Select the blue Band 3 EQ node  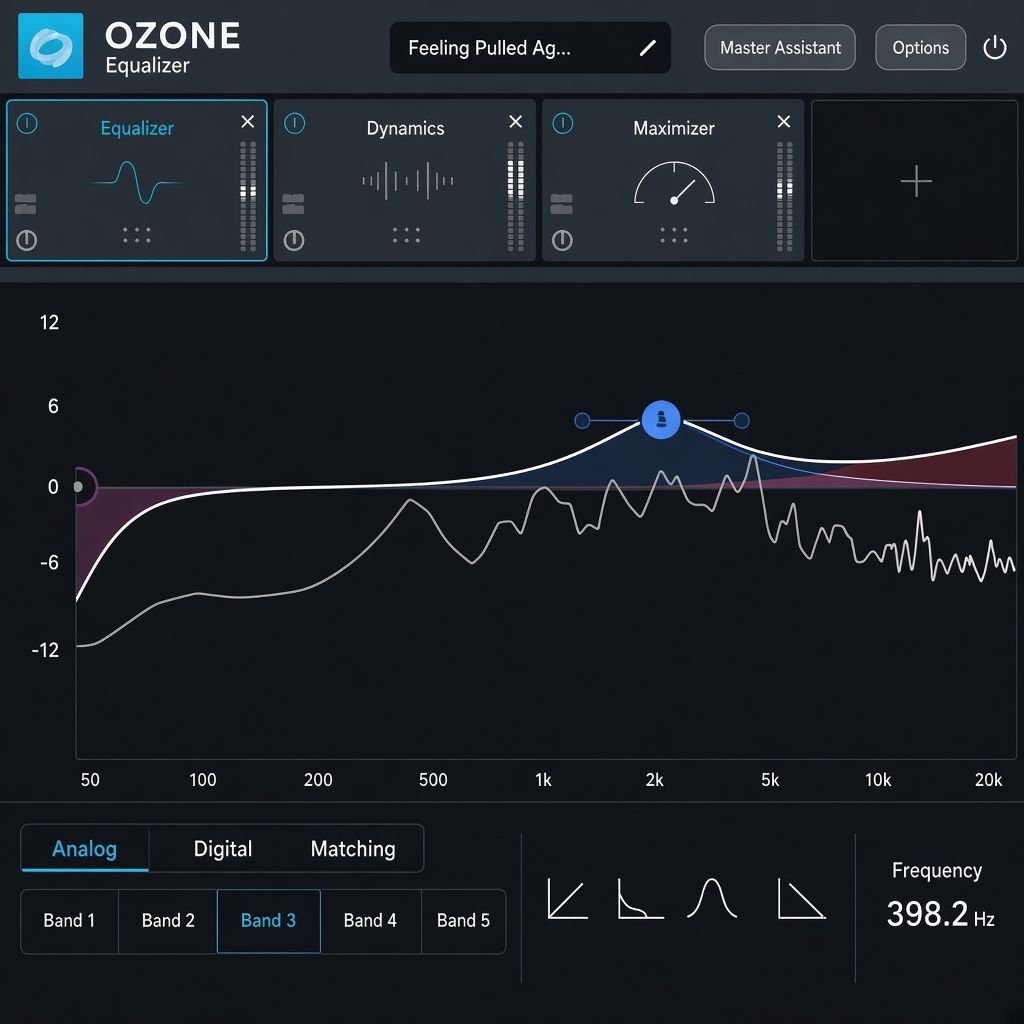(x=661, y=419)
